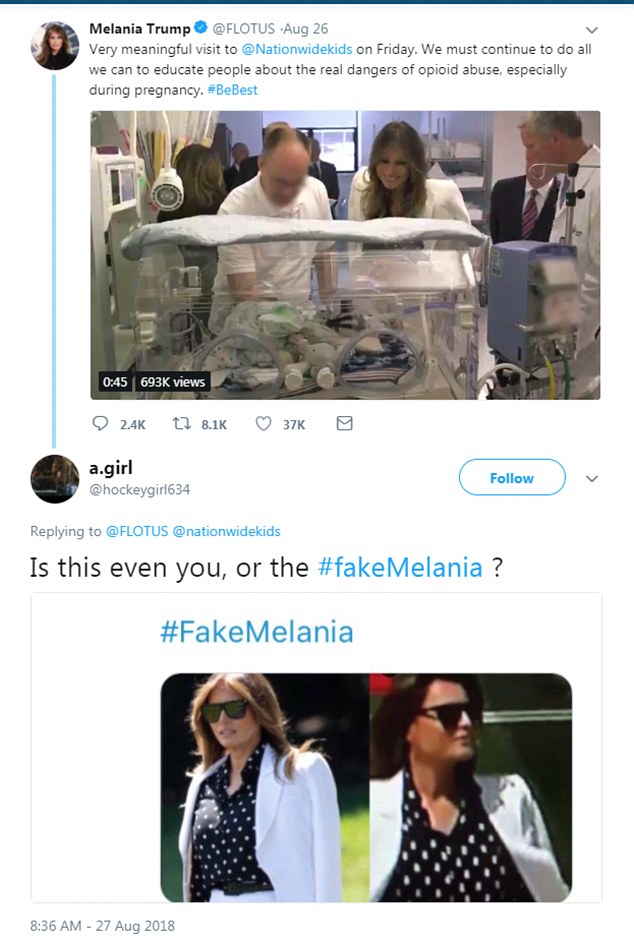Like the tweet with heart icon
Viewport: 634px width, 943px height.
point(263,424)
